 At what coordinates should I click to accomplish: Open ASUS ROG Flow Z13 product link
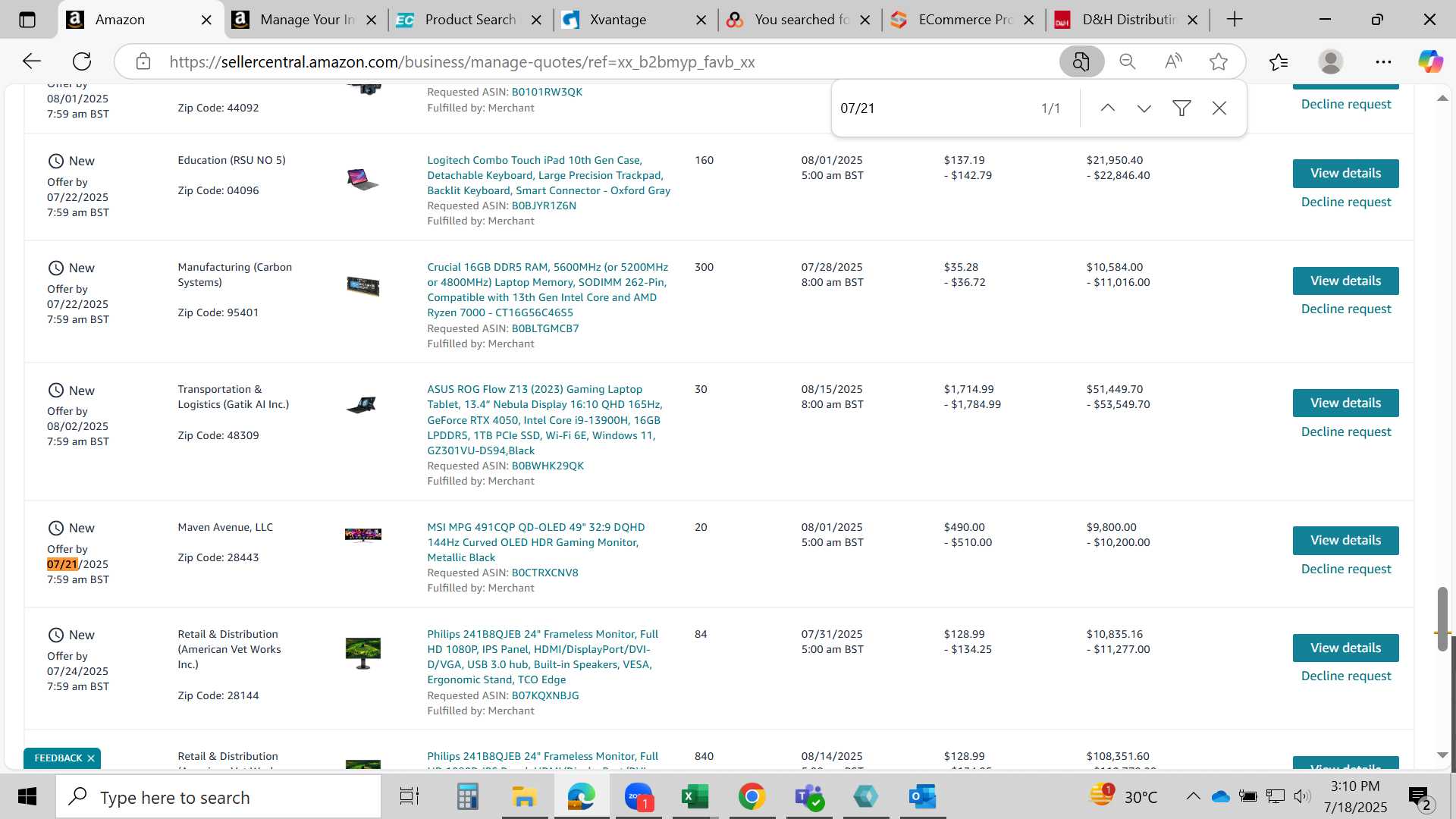coord(544,419)
